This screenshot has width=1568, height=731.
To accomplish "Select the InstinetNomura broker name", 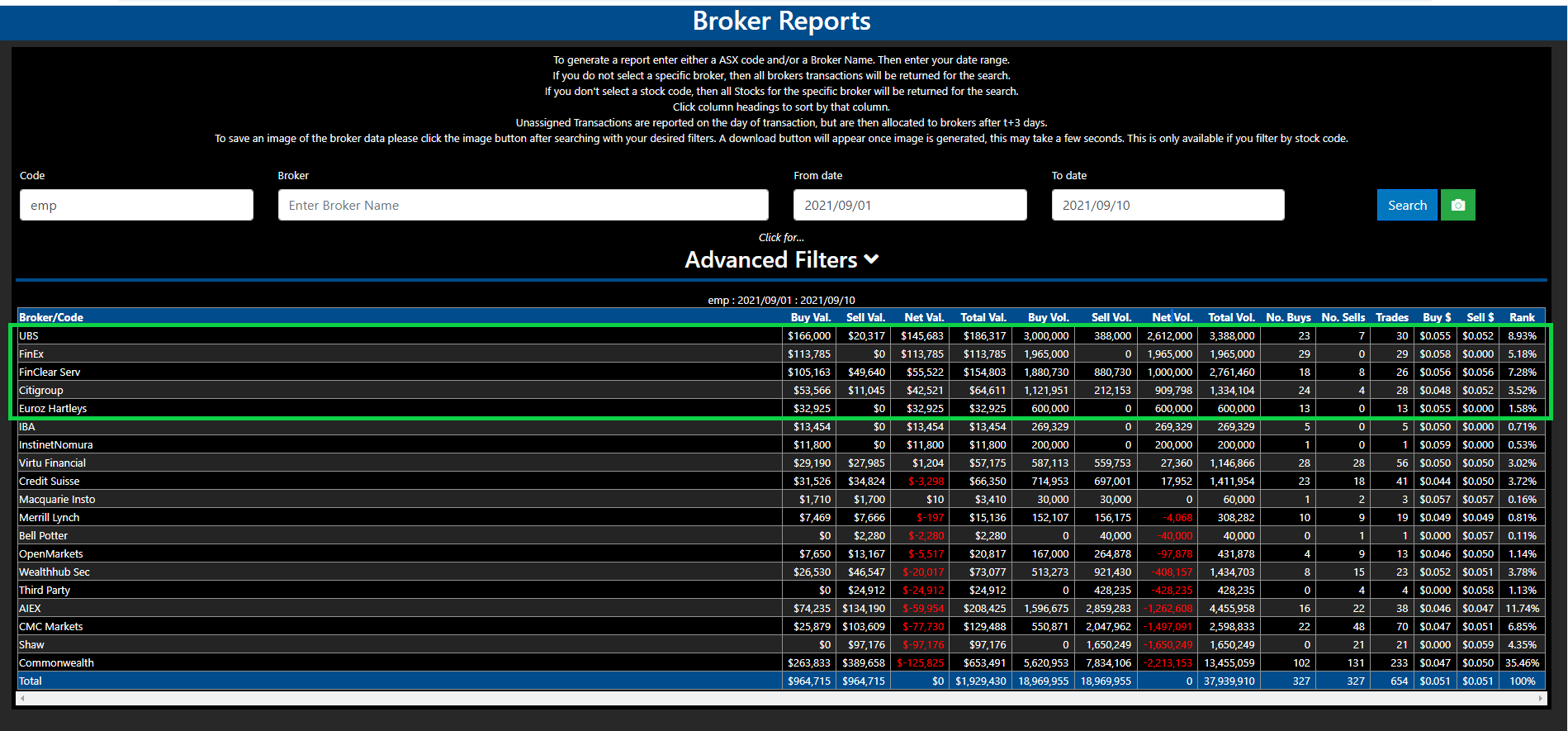I will pos(56,444).
